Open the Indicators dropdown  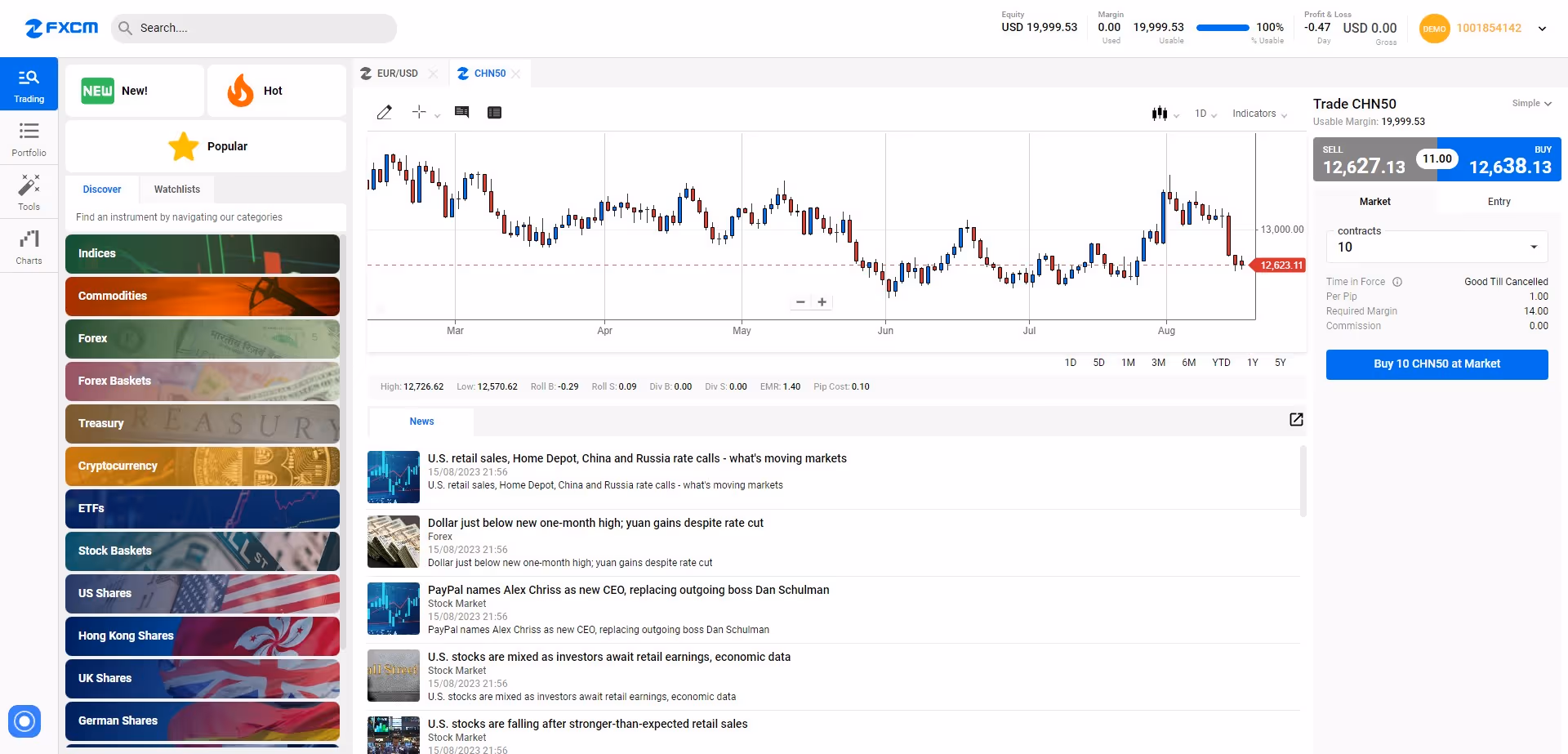coord(1259,114)
